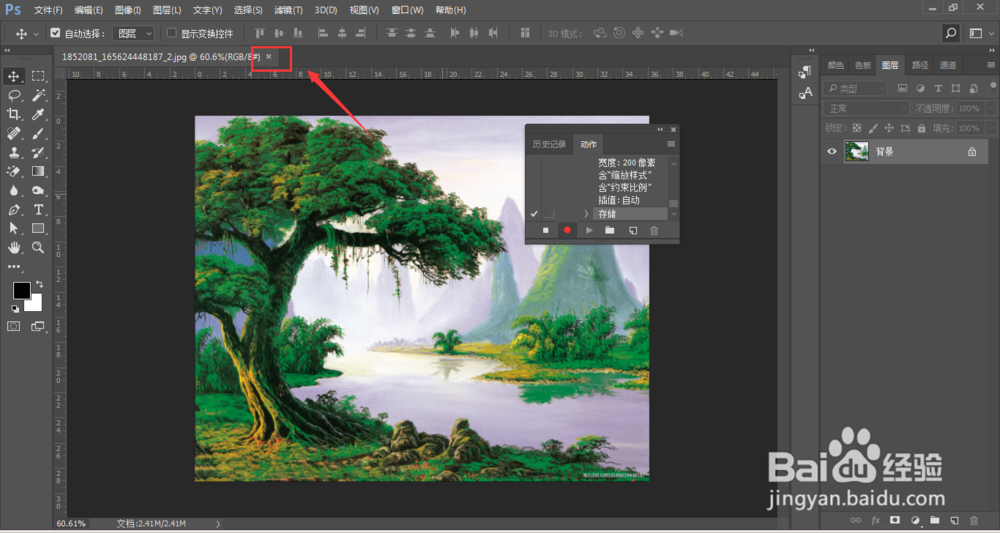Viewport: 1000px width, 533px height.
Task: Click the change screen mode icon
Action: [38, 326]
